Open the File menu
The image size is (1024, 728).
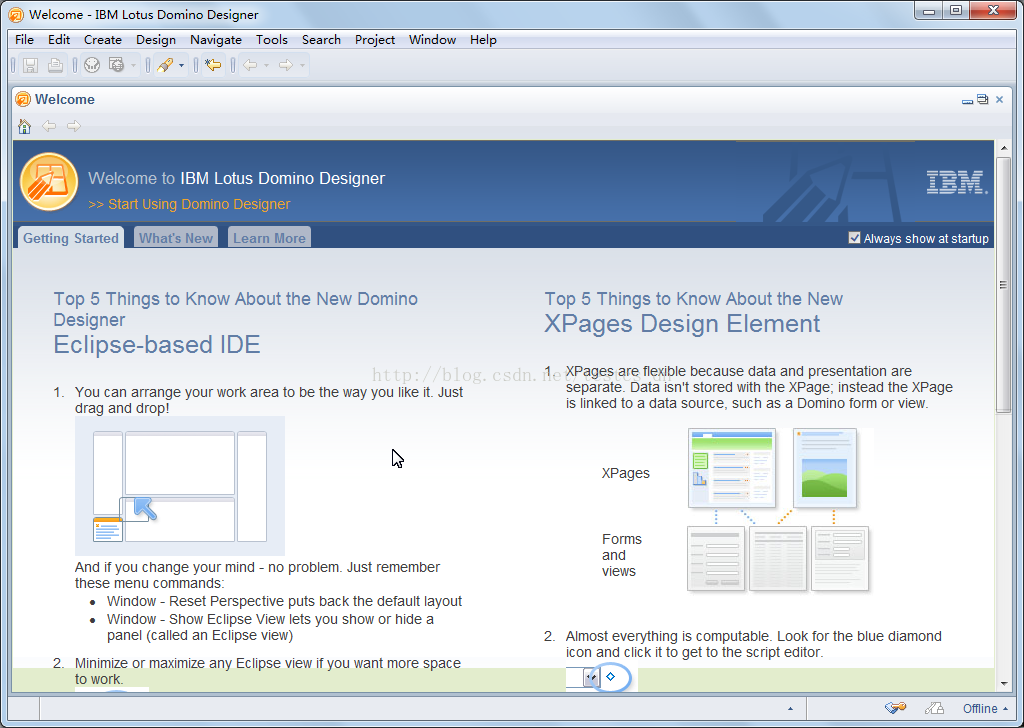24,40
